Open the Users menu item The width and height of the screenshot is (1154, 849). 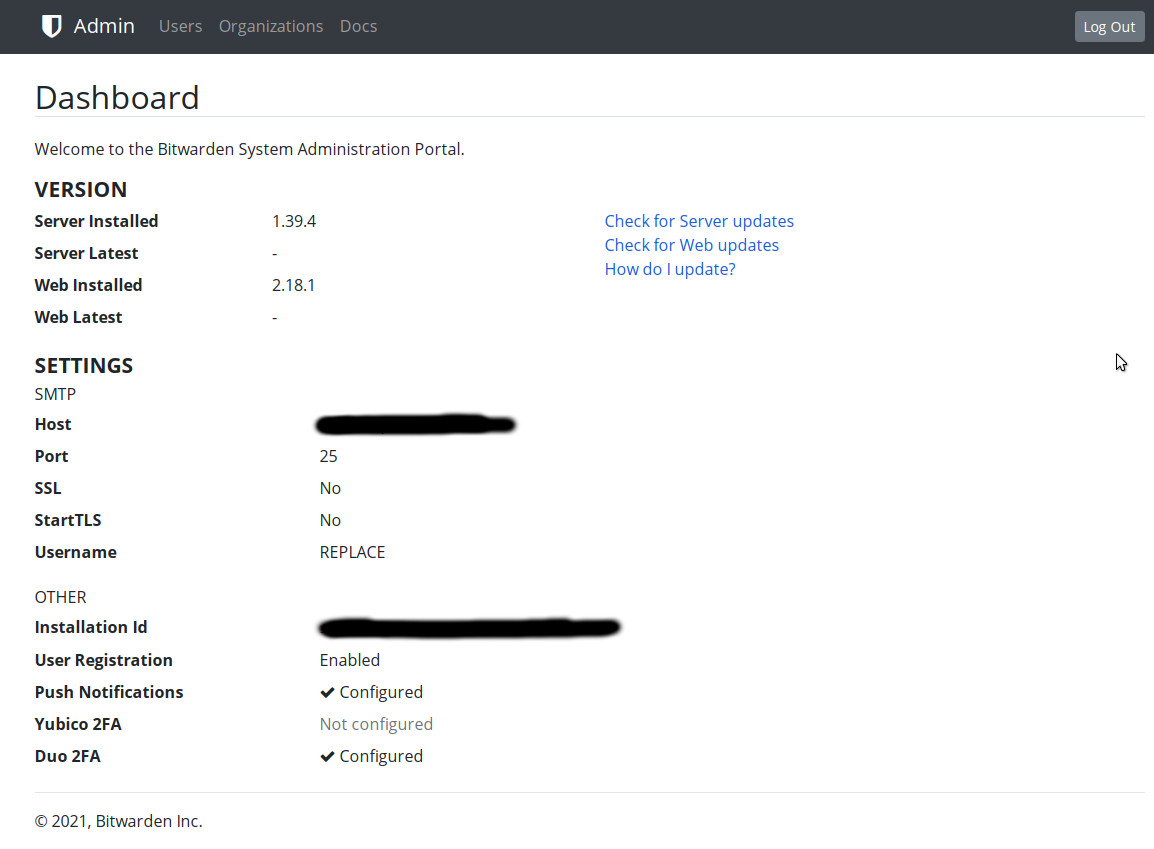(x=180, y=26)
